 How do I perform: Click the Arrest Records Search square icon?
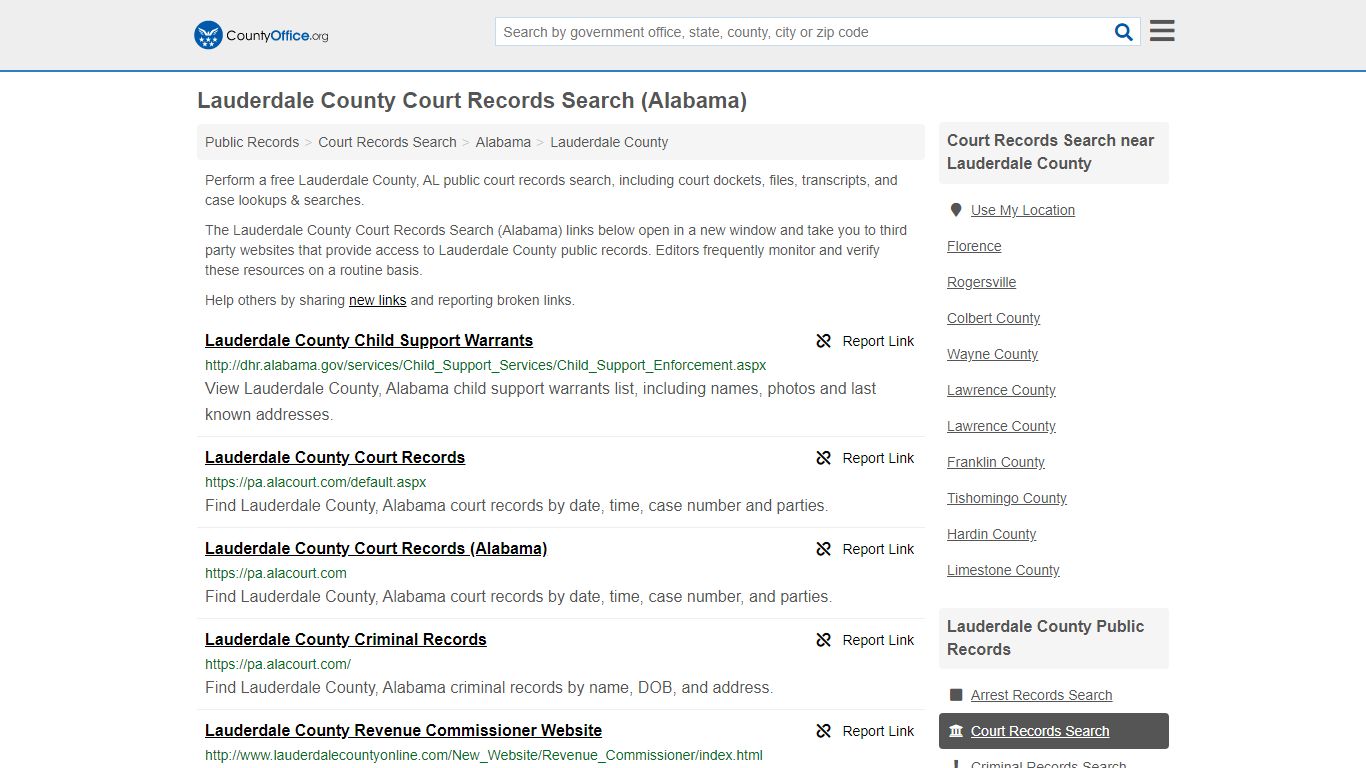(x=956, y=695)
